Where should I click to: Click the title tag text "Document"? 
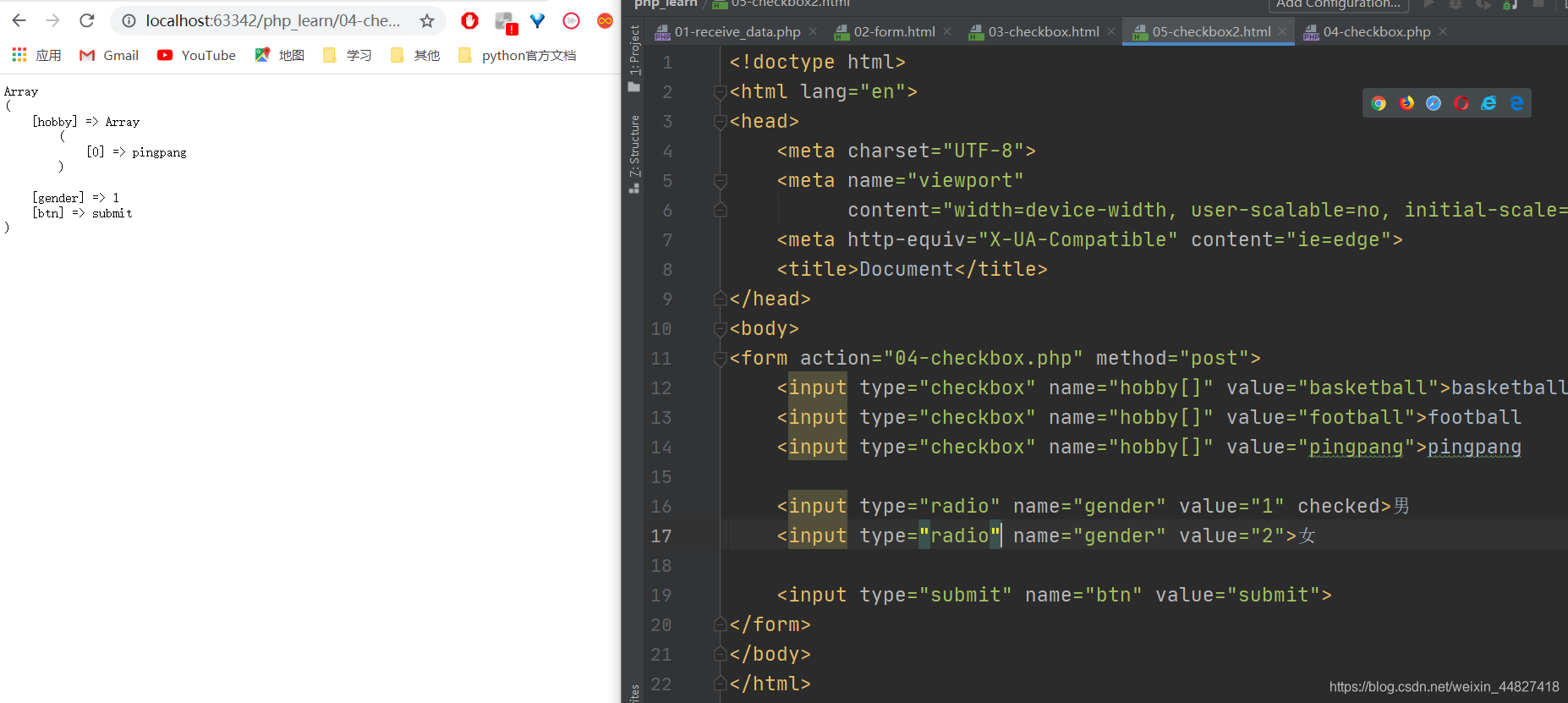(907, 270)
